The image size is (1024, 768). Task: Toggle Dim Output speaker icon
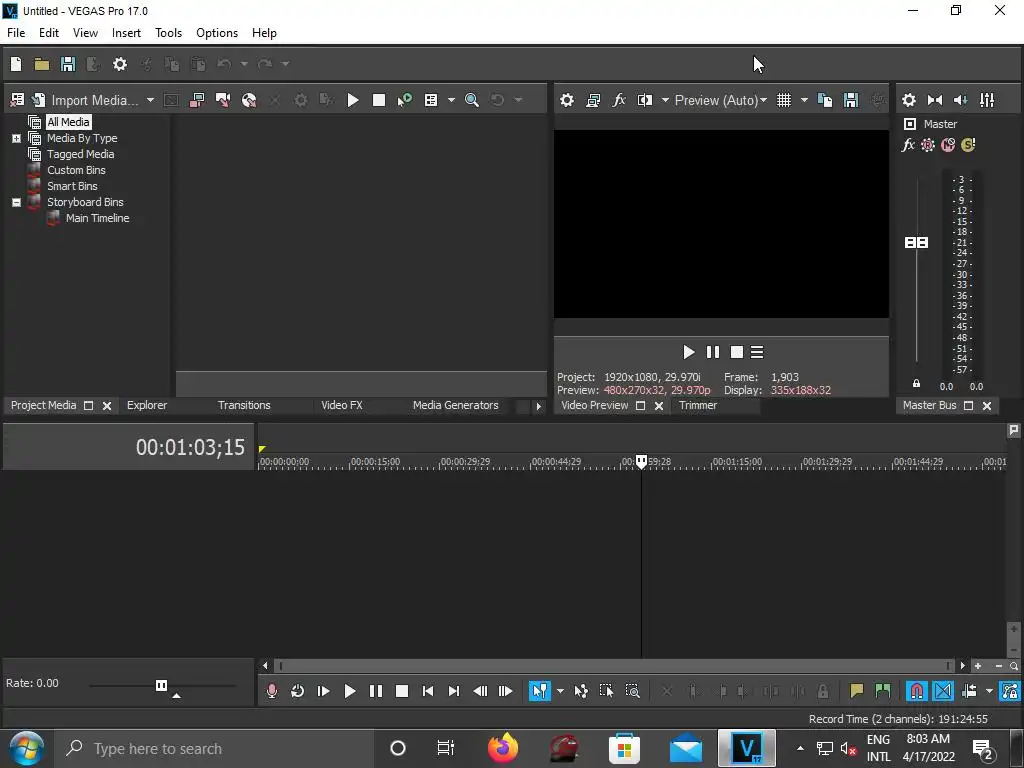[961, 100]
